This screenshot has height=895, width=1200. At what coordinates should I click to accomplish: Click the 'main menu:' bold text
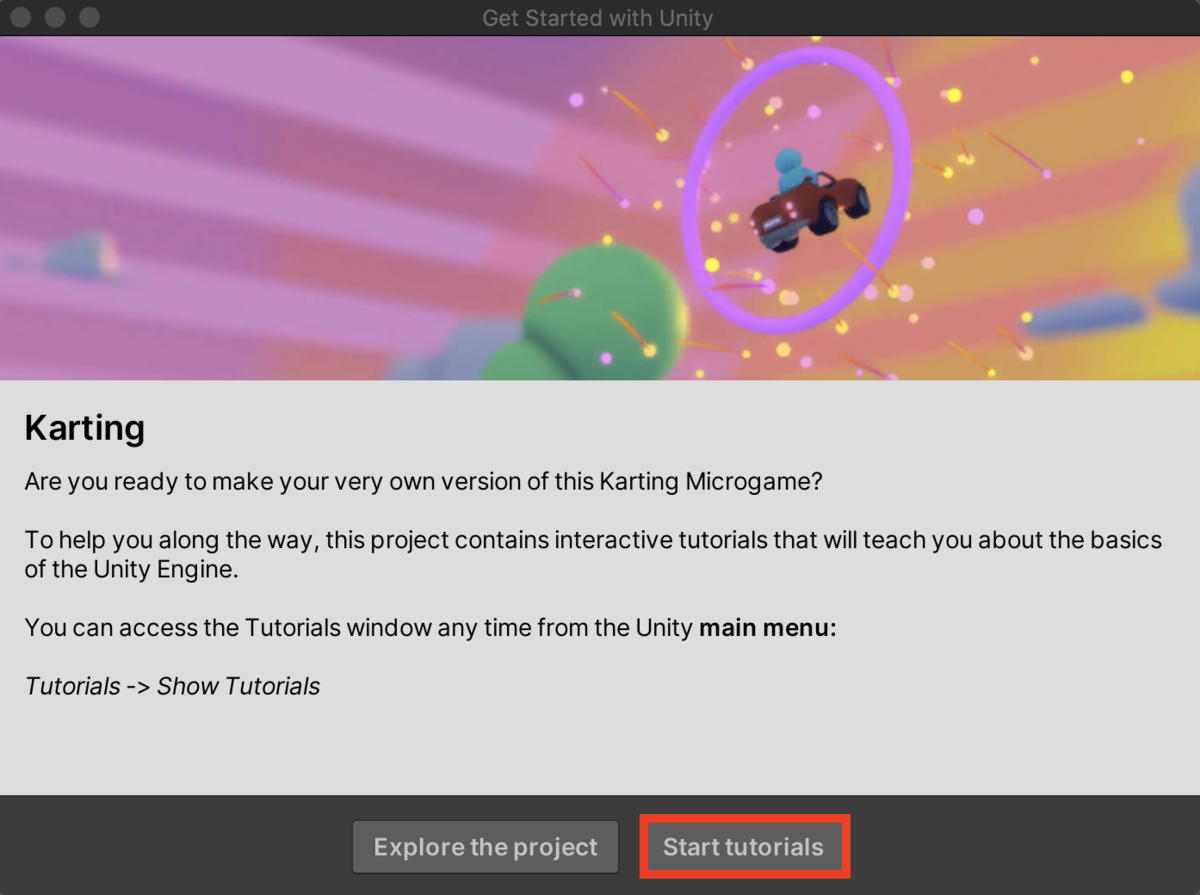[767, 628]
